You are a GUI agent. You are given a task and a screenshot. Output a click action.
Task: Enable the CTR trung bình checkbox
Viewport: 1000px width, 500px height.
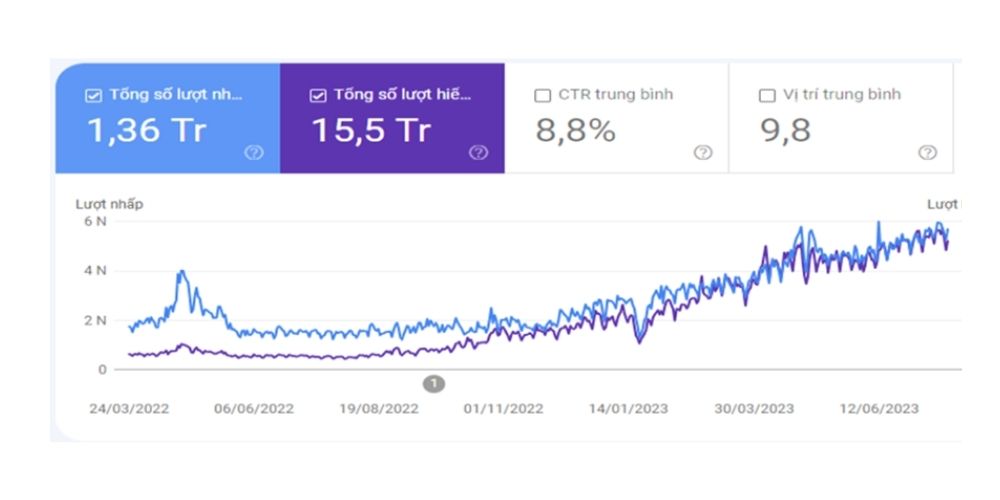tap(543, 96)
